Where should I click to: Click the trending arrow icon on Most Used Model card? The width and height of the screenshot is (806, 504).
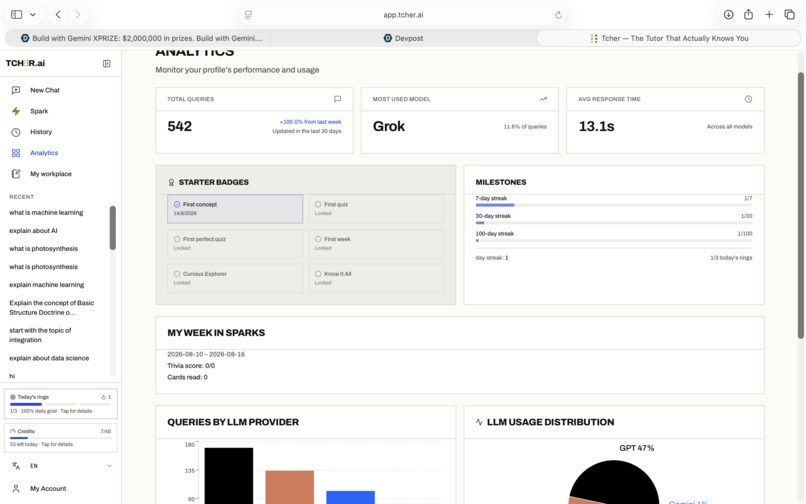[543, 99]
